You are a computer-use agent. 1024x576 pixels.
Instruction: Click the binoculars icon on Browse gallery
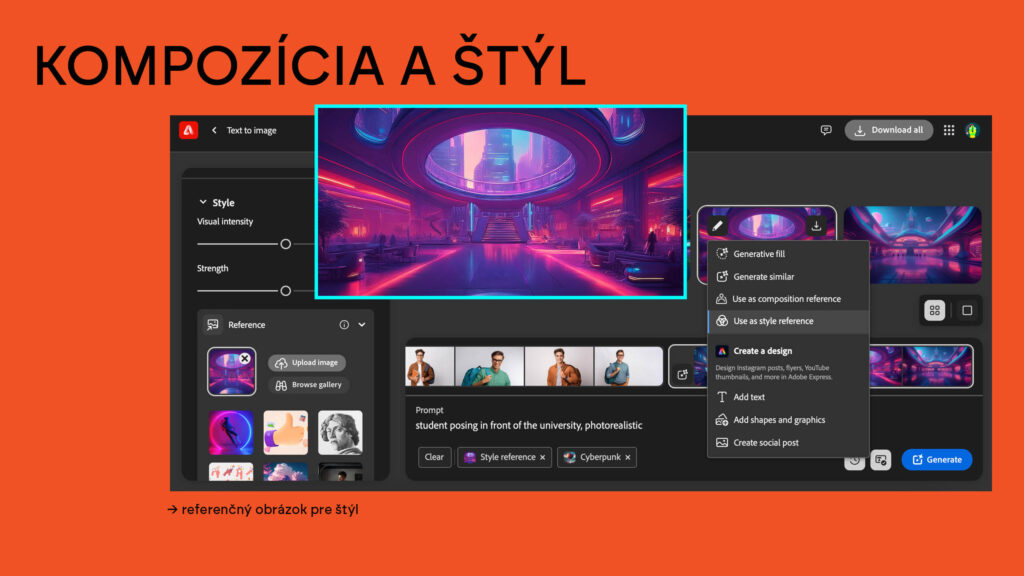(281, 385)
